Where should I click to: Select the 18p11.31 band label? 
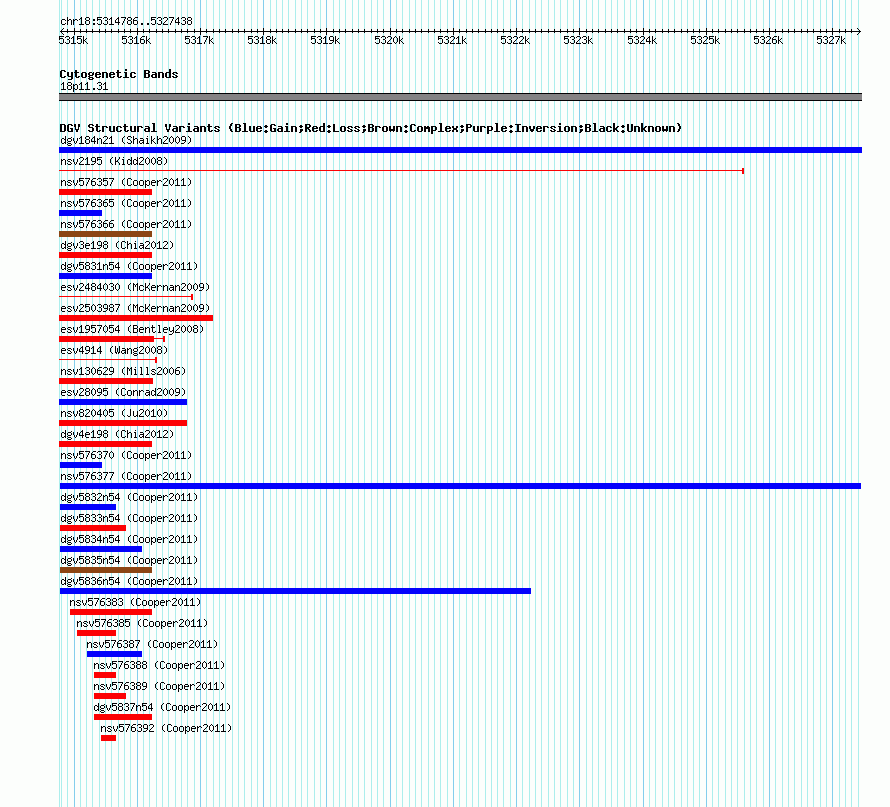(84, 86)
